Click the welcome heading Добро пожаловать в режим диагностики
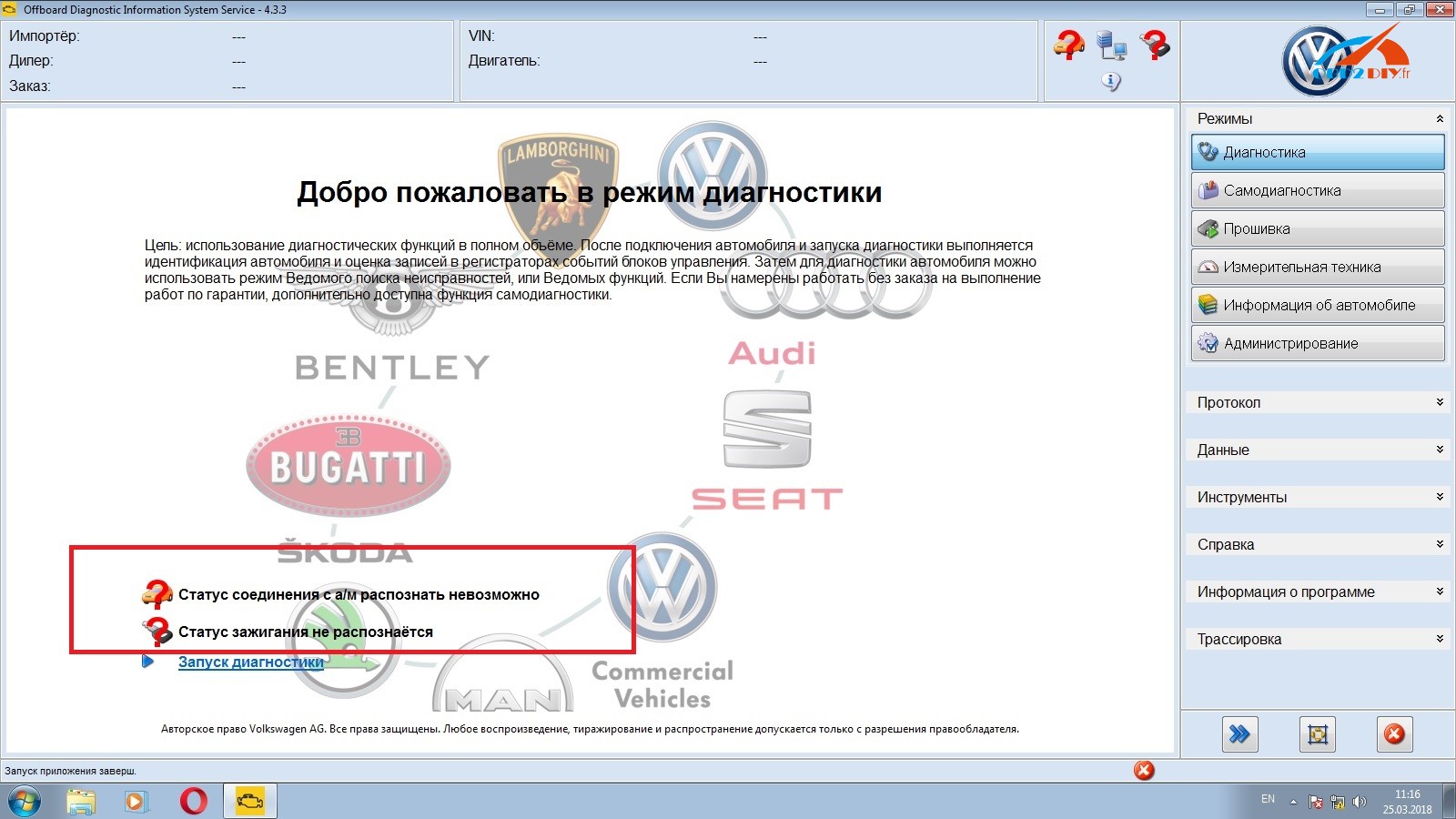This screenshot has height=819, width=1456. [590, 192]
